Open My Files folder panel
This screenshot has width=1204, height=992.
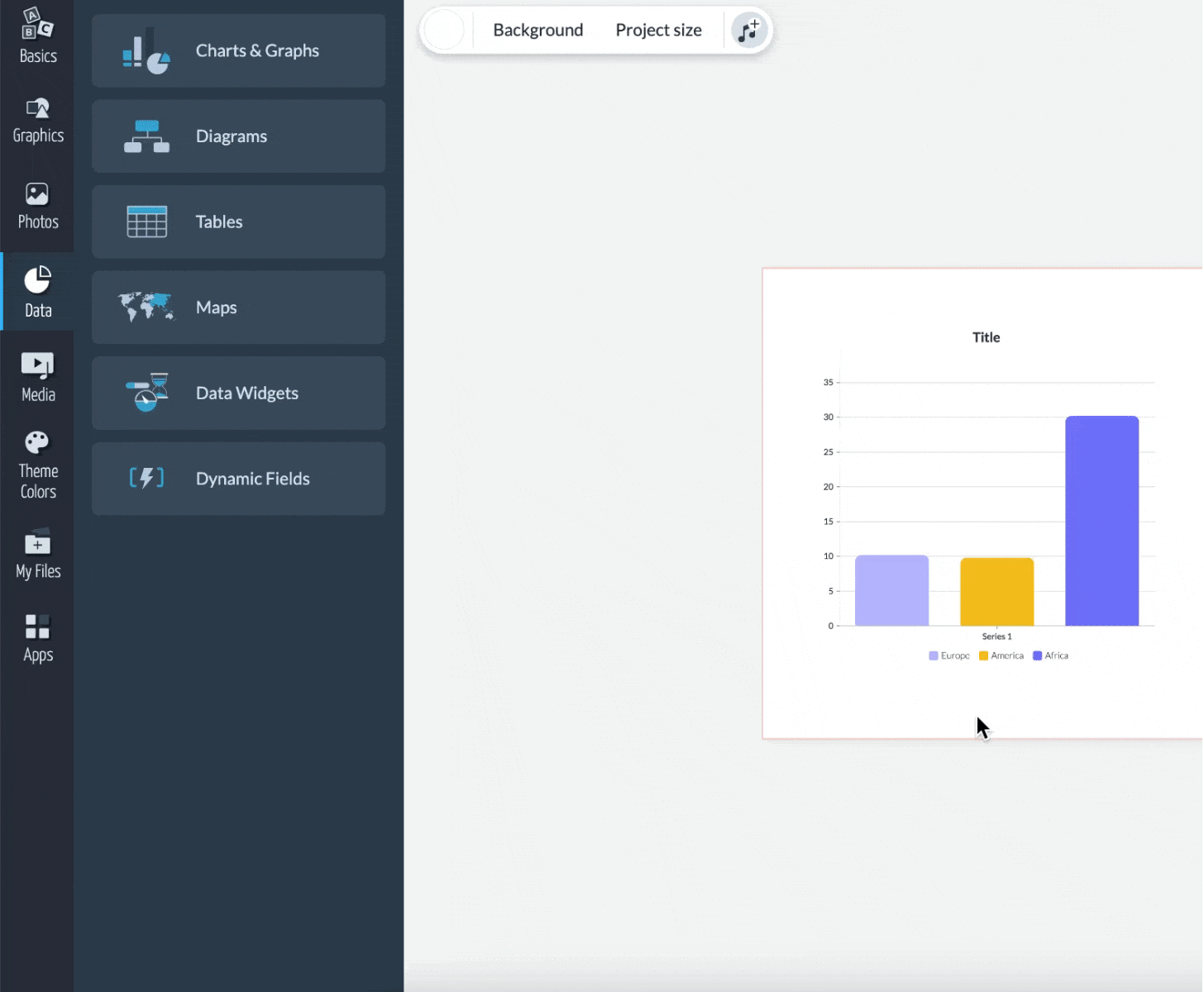[x=37, y=554]
